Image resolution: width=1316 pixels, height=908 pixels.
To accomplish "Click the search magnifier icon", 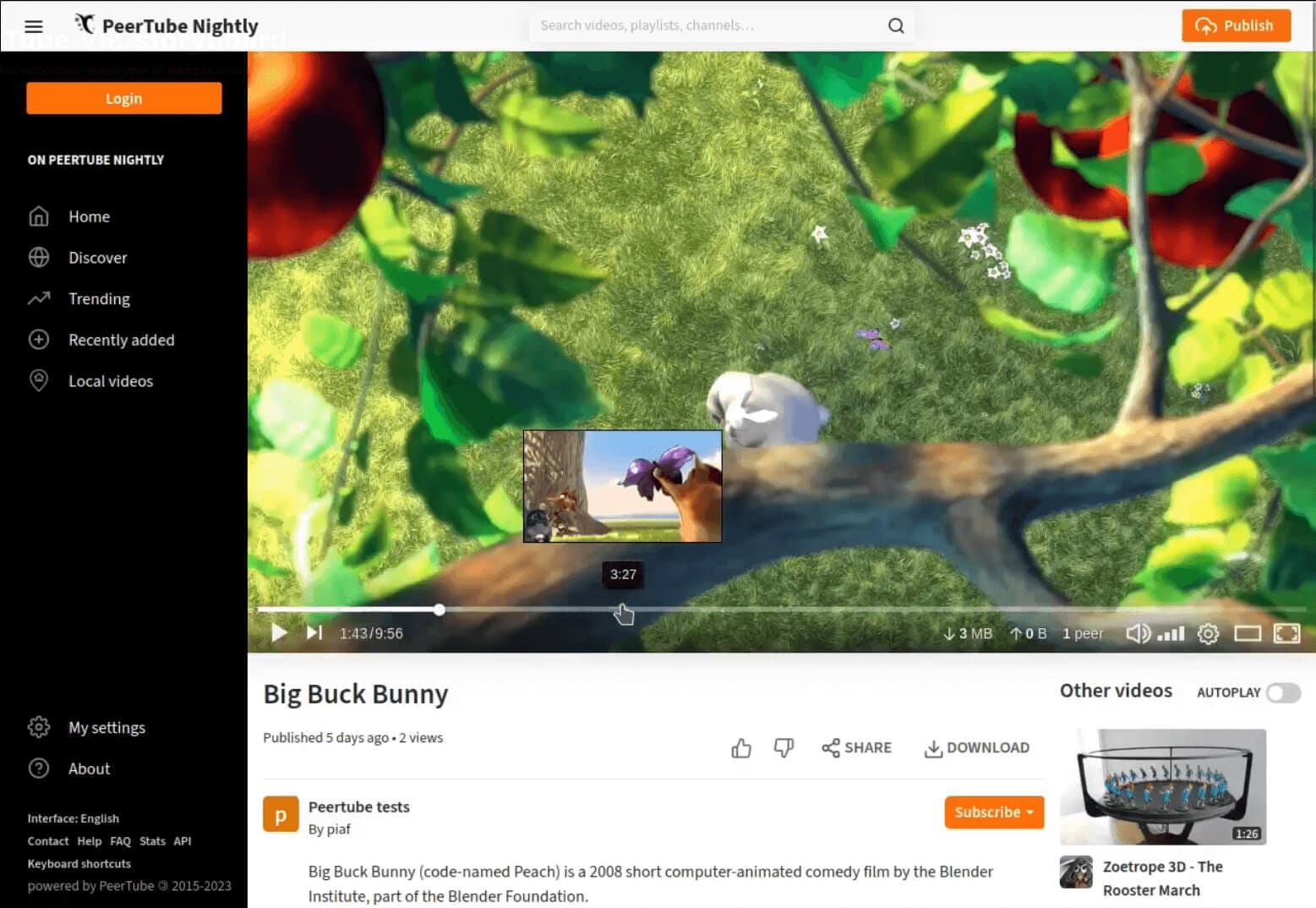I will point(895,25).
